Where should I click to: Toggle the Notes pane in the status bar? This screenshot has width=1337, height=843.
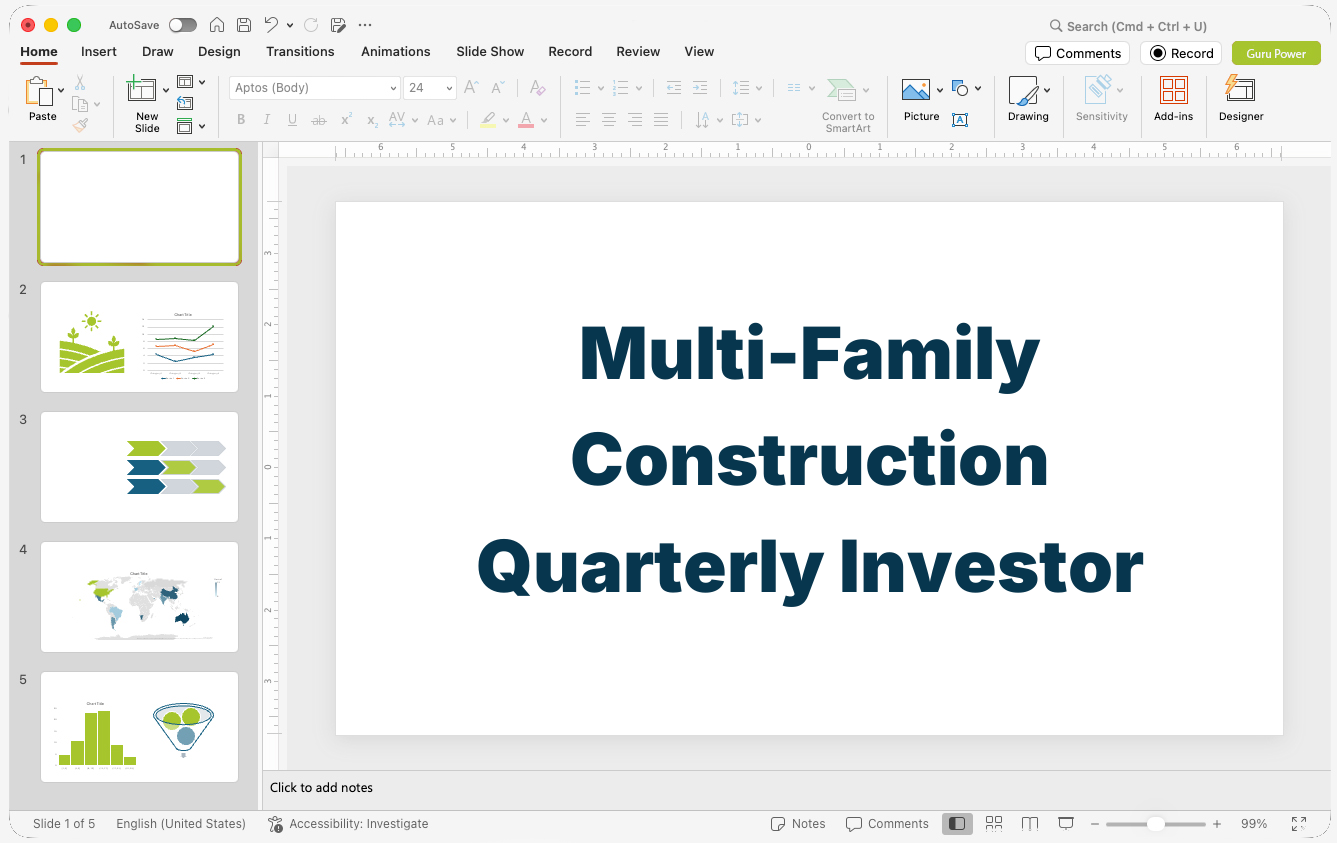[x=798, y=824]
